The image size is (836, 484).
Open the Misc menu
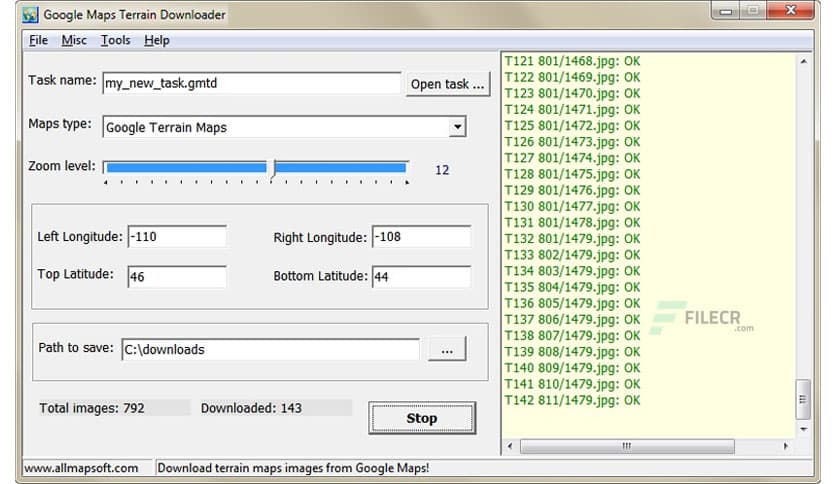[x=74, y=41]
